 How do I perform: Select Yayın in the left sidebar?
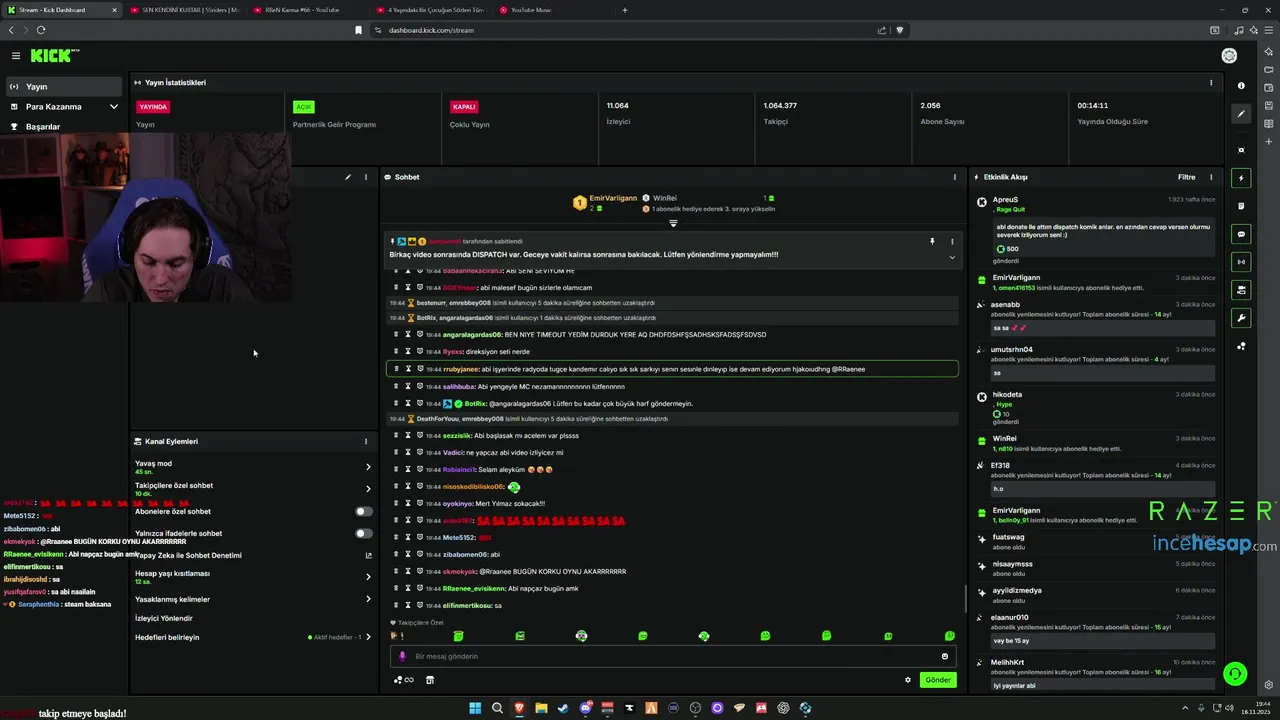click(x=64, y=87)
